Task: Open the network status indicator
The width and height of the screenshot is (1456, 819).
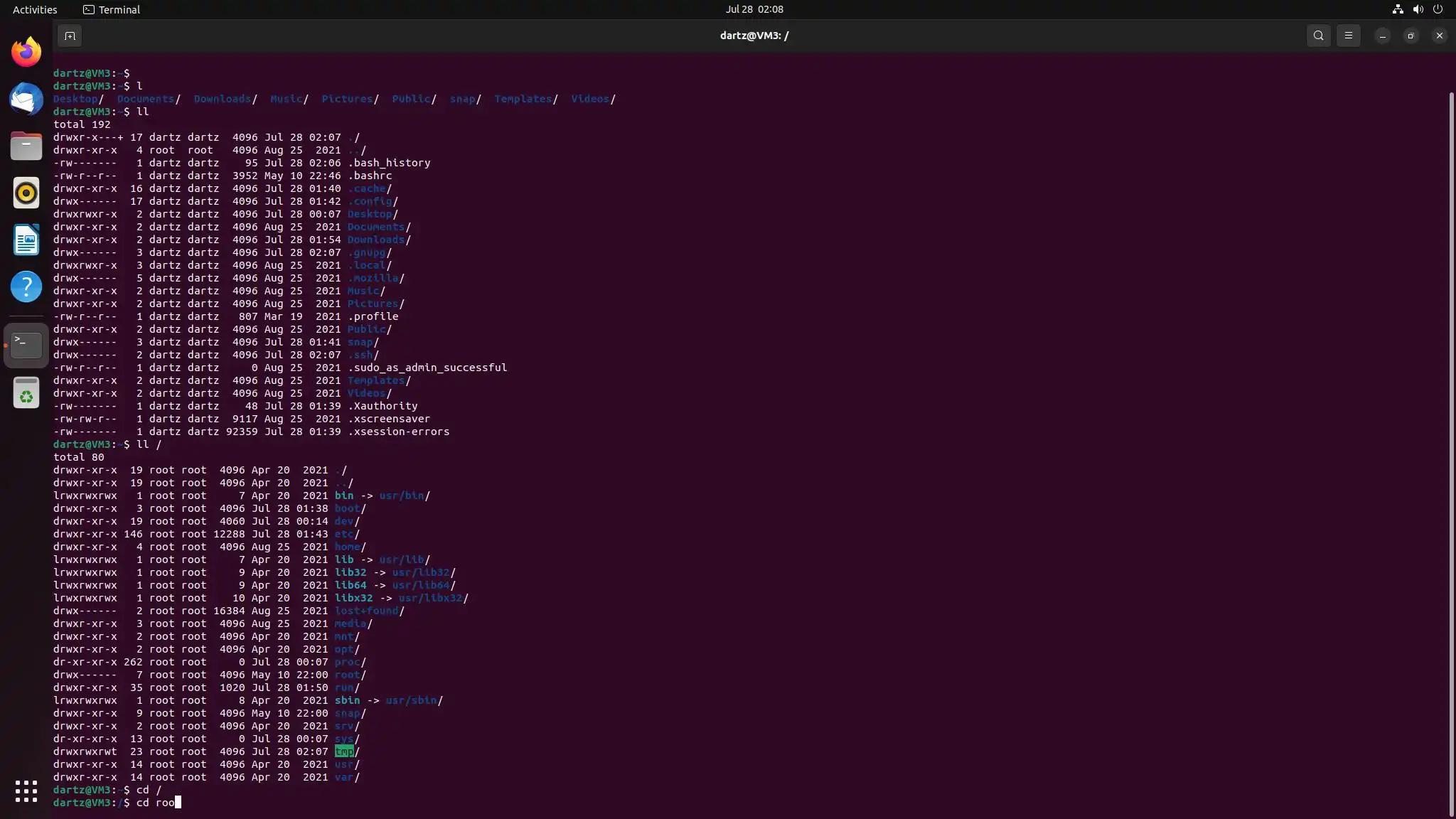Action: (1398, 9)
